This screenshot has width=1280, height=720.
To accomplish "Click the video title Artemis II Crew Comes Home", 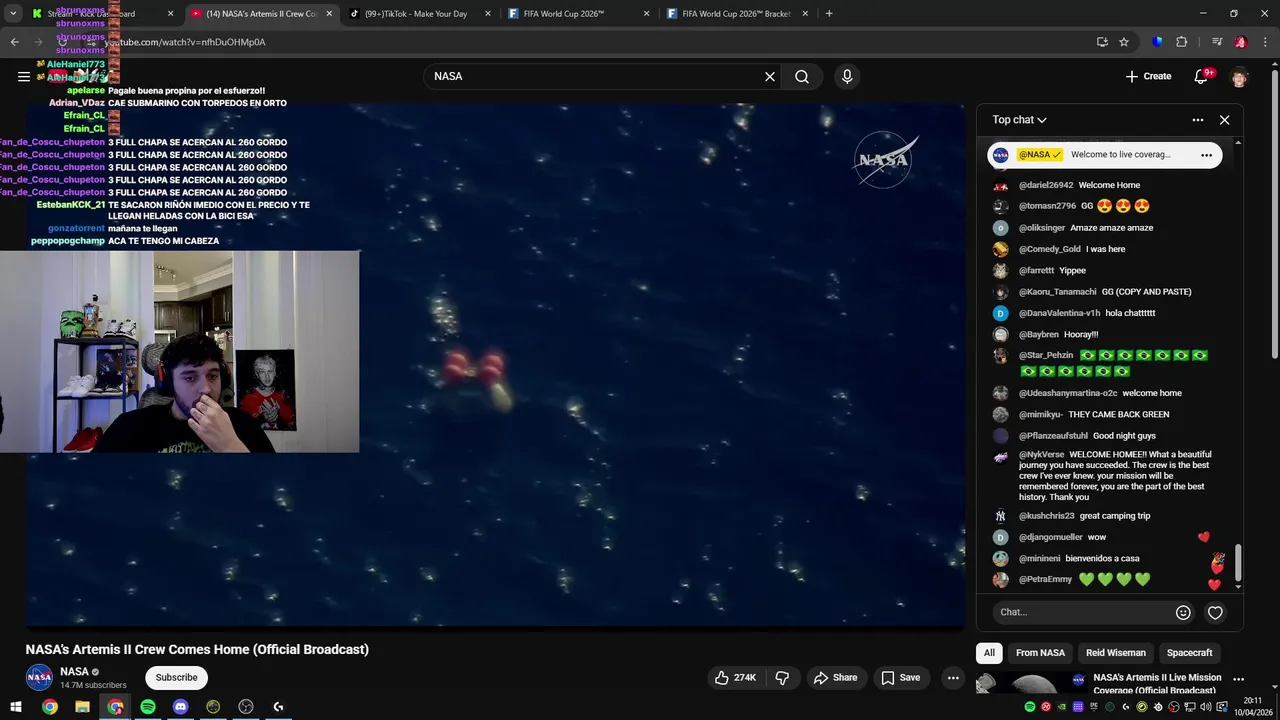I will click(197, 650).
